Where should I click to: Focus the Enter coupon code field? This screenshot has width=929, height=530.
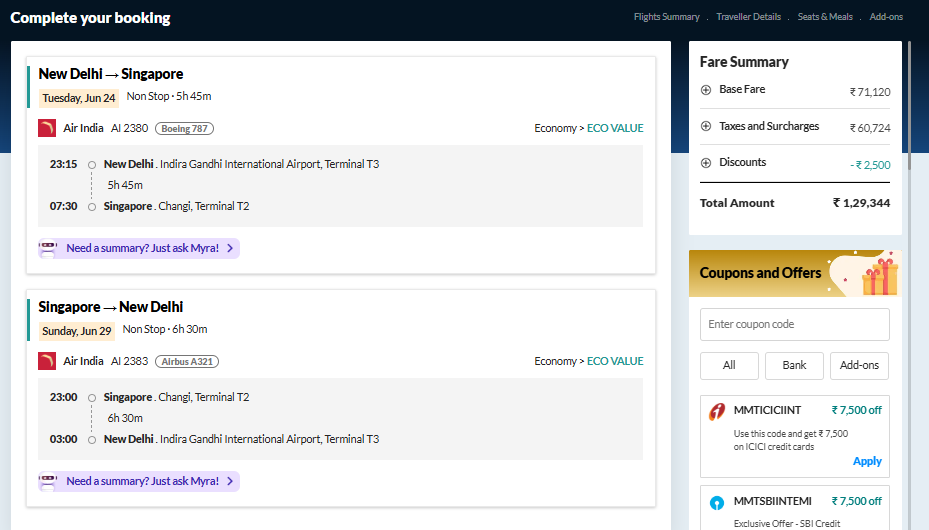[x=795, y=325]
